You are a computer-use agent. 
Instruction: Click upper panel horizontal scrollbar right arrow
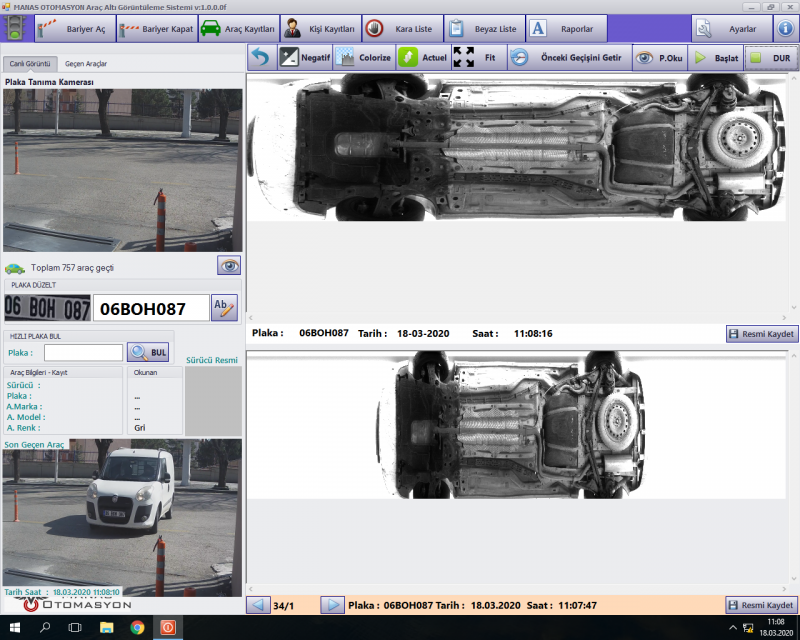coord(784,317)
